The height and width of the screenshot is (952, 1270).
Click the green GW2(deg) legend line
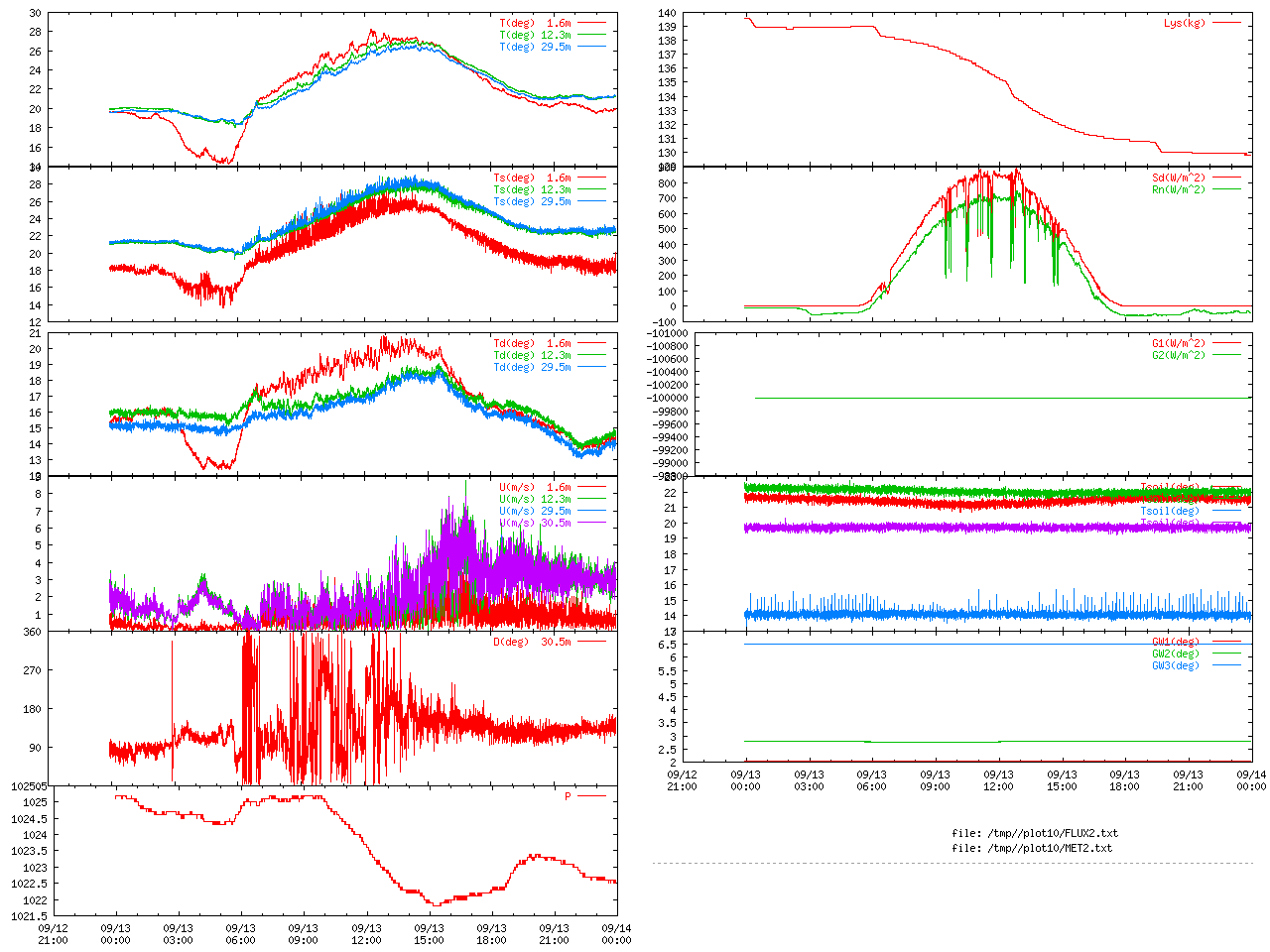1227,654
